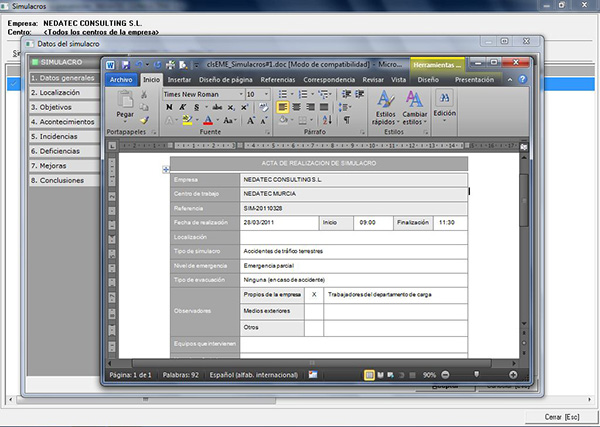Open the bullets list dropdown arrow
The width and height of the screenshot is (600, 427).
pyautogui.click(x=292, y=94)
